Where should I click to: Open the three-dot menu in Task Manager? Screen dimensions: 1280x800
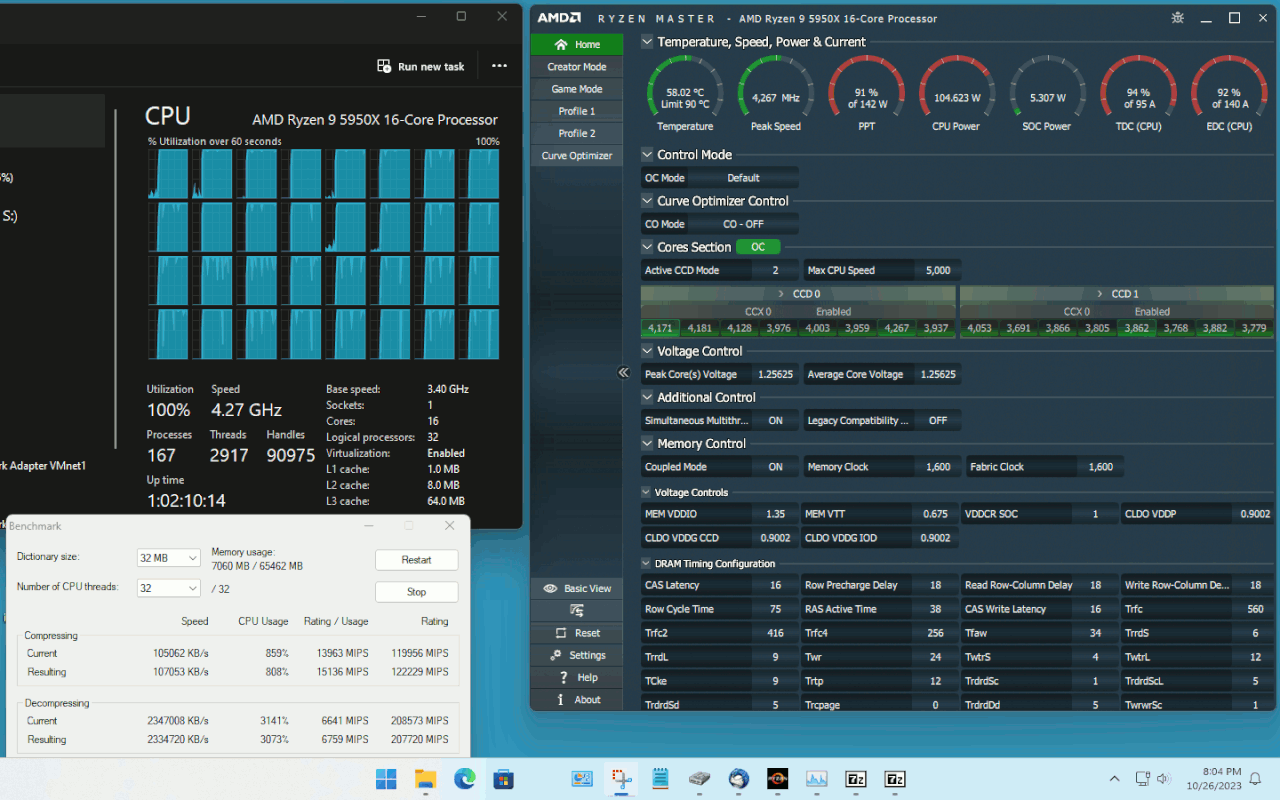click(x=499, y=66)
